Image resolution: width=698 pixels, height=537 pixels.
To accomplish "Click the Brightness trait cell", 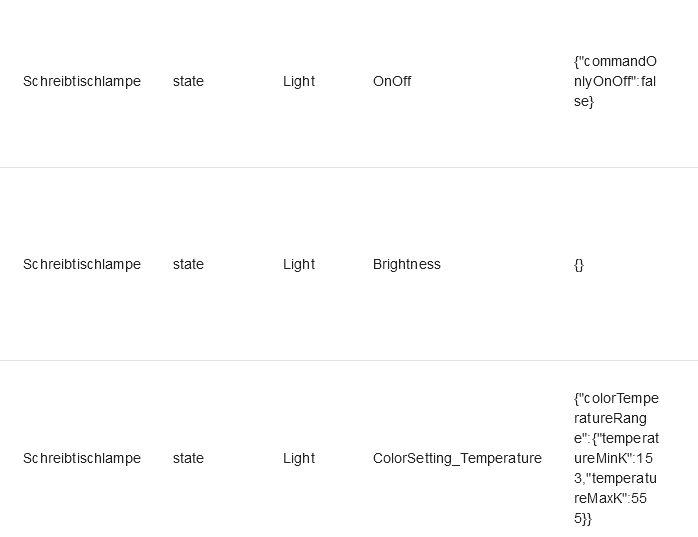I will (407, 264).
